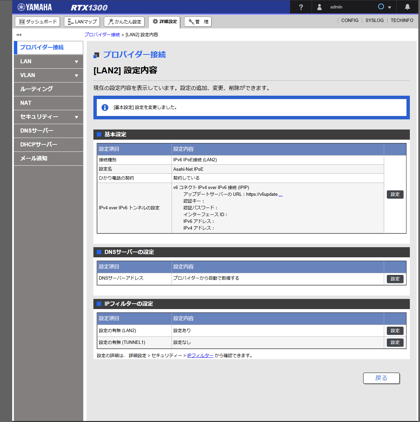Click the info icon in the message box
The image size is (420, 422).
[x=105, y=107]
